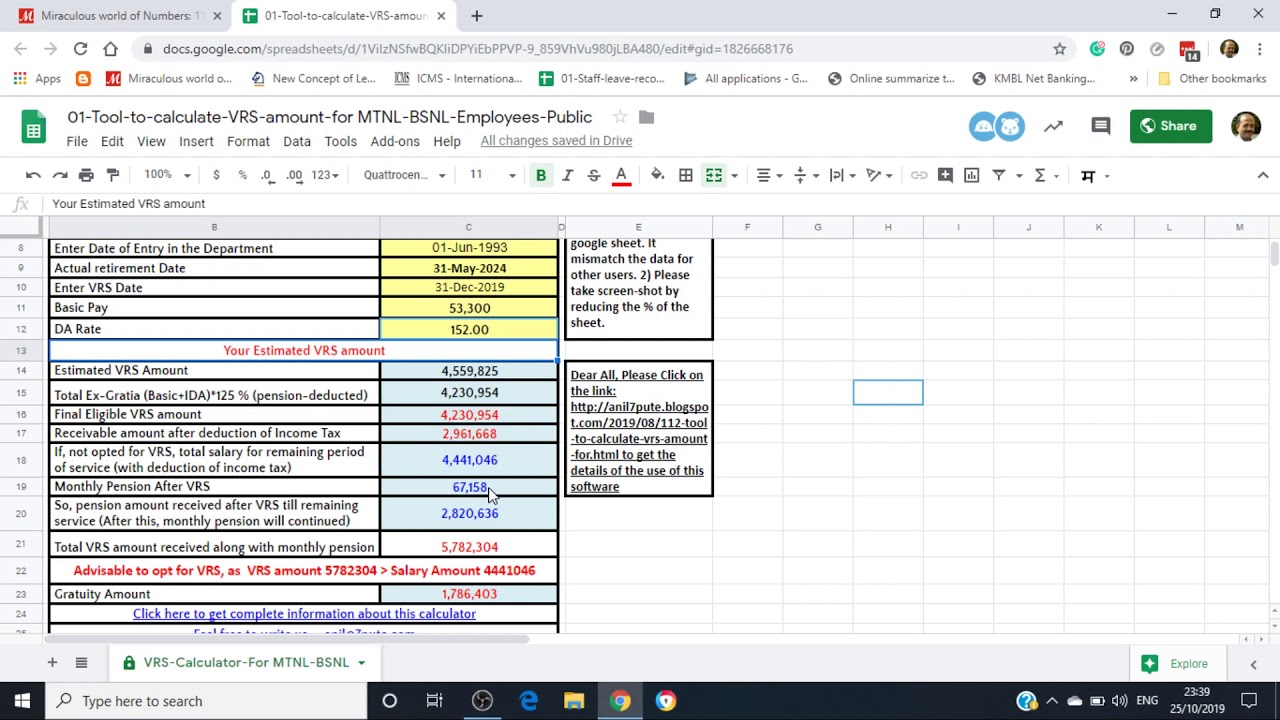Image resolution: width=1280 pixels, height=720 pixels.
Task: Click complete information about calculator link
Action: coord(304,614)
